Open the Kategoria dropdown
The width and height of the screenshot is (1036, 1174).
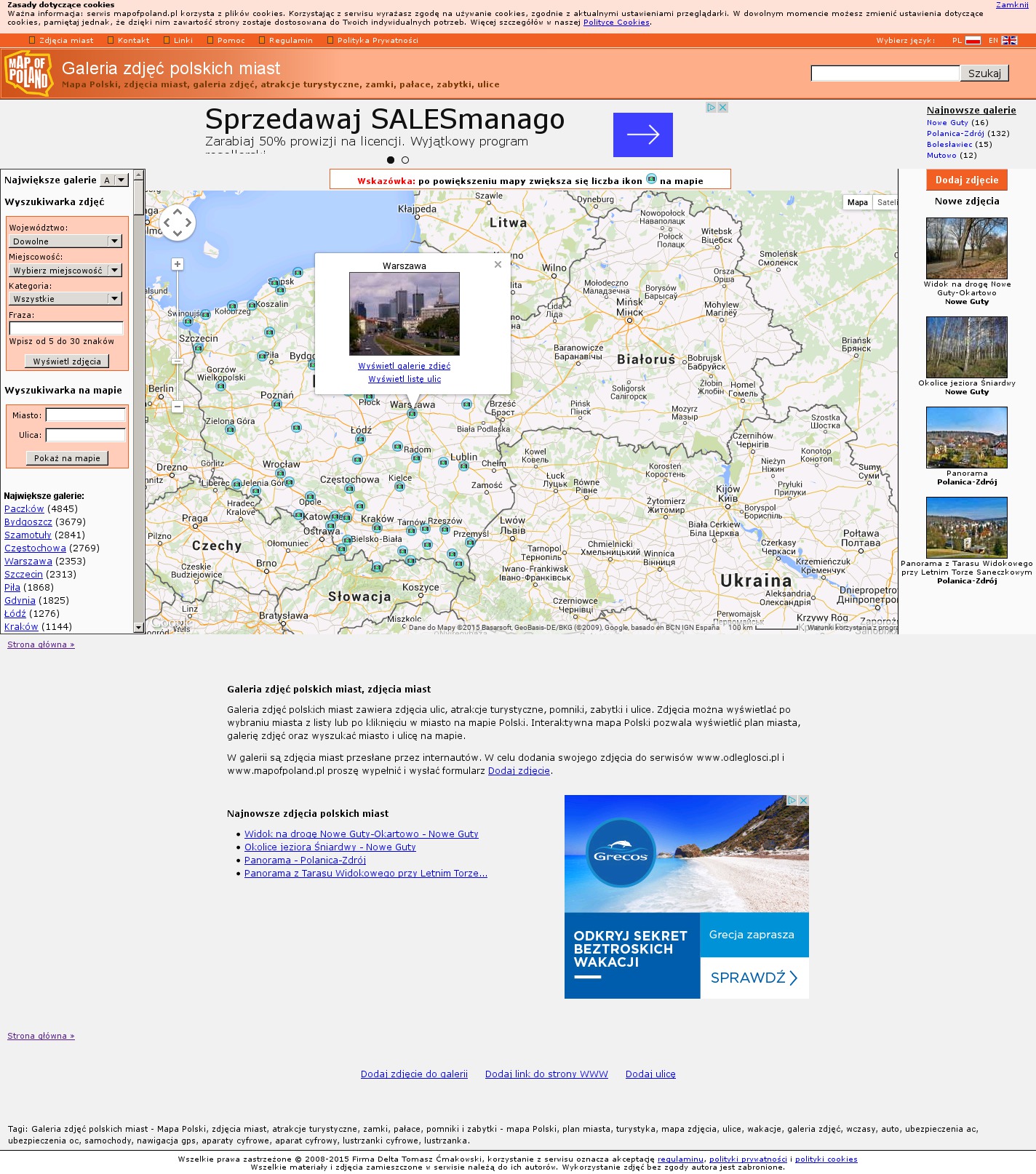[65, 298]
